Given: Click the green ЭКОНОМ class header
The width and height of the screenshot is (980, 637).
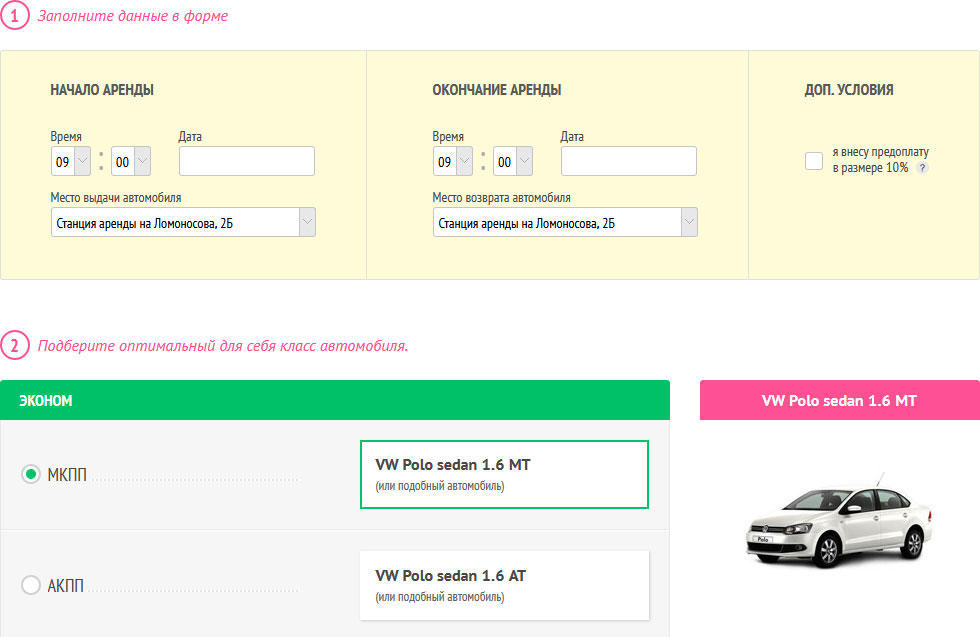Looking at the screenshot, I should [335, 400].
